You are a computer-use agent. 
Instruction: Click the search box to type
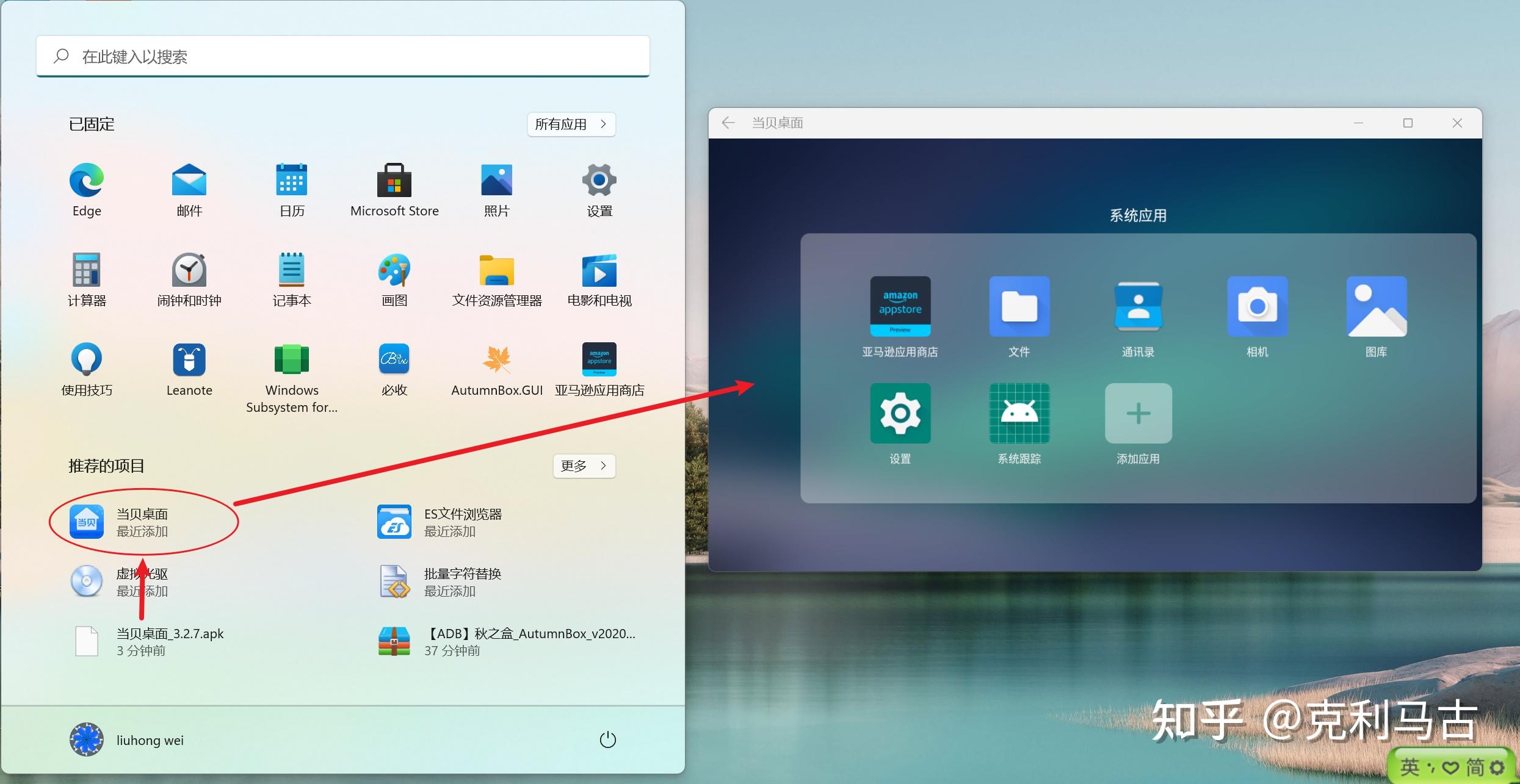tap(342, 57)
